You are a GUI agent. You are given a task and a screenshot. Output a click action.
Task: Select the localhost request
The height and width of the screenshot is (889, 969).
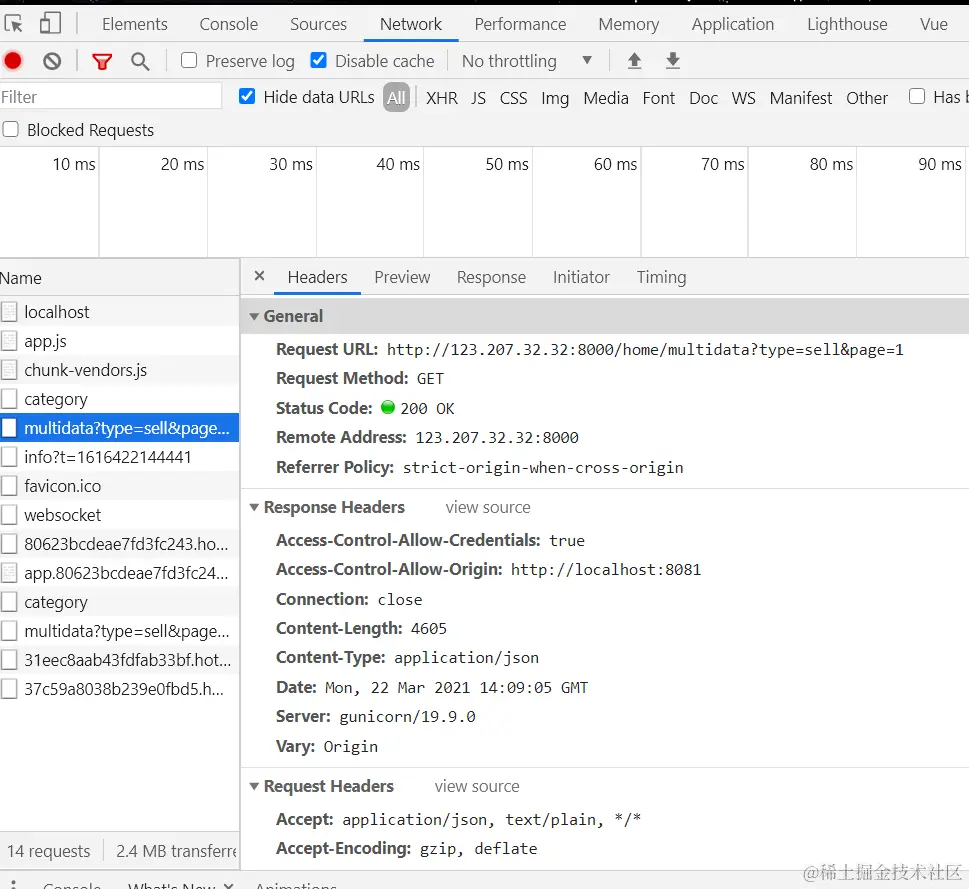(120, 311)
